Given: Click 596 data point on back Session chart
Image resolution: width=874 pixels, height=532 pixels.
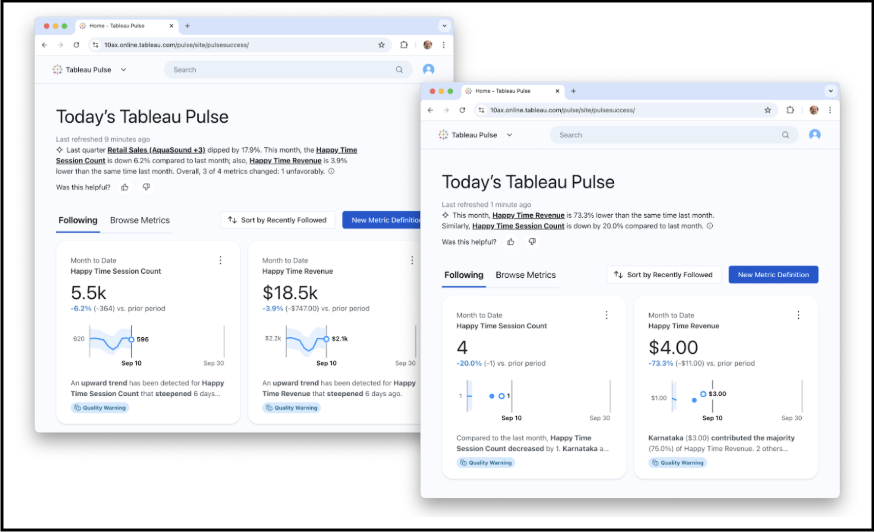Looking at the screenshot, I should click(132, 339).
